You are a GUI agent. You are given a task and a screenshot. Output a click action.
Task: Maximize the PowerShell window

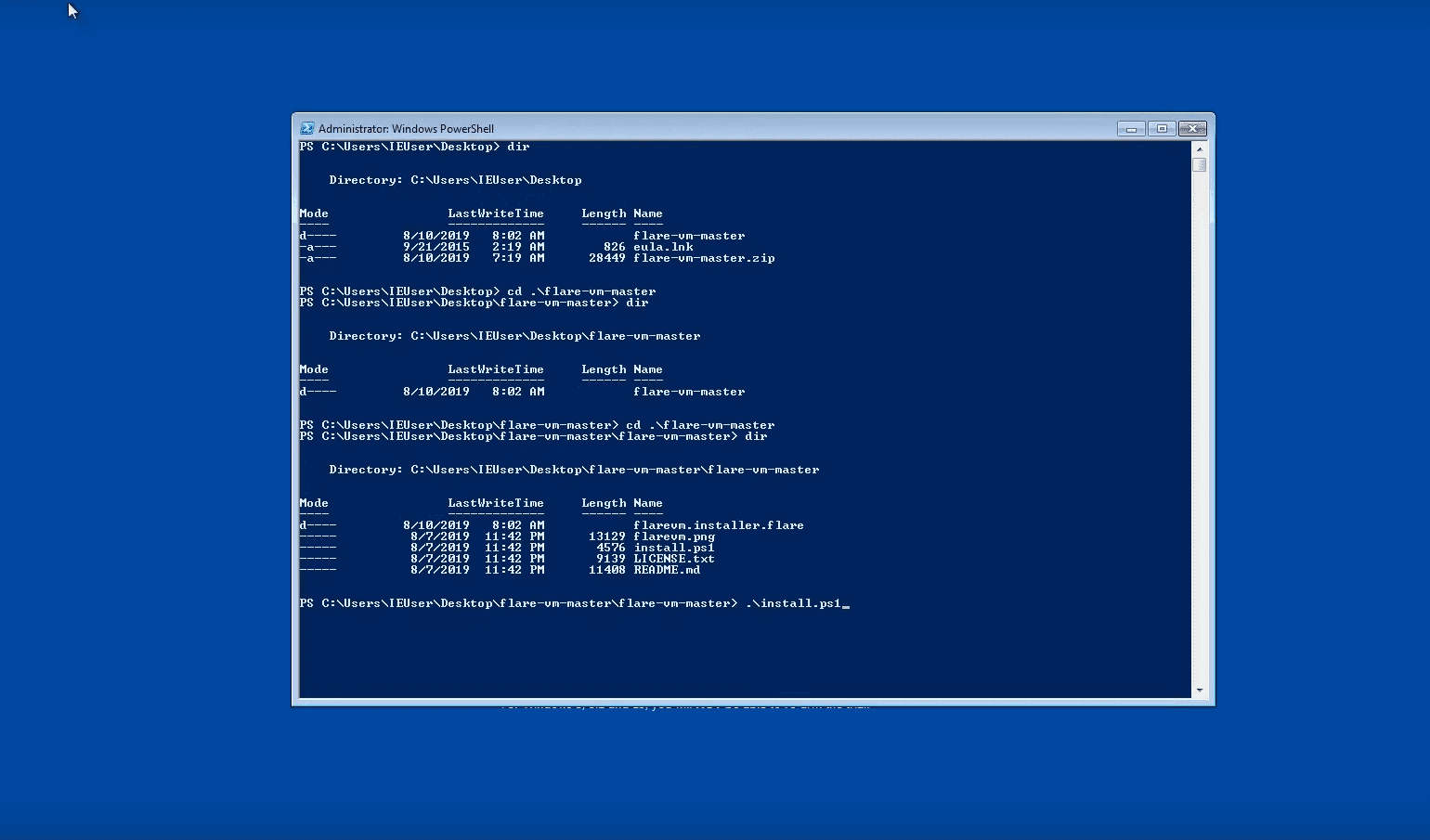point(1161,128)
